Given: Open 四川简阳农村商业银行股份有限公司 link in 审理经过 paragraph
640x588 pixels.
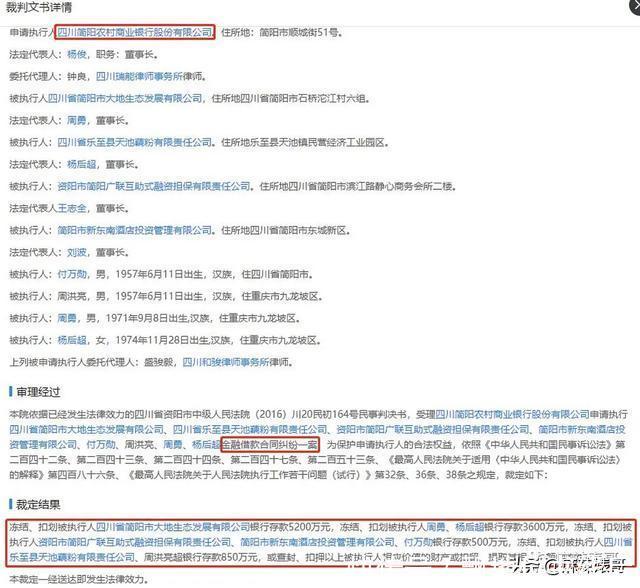Looking at the screenshot, I should [513, 415].
